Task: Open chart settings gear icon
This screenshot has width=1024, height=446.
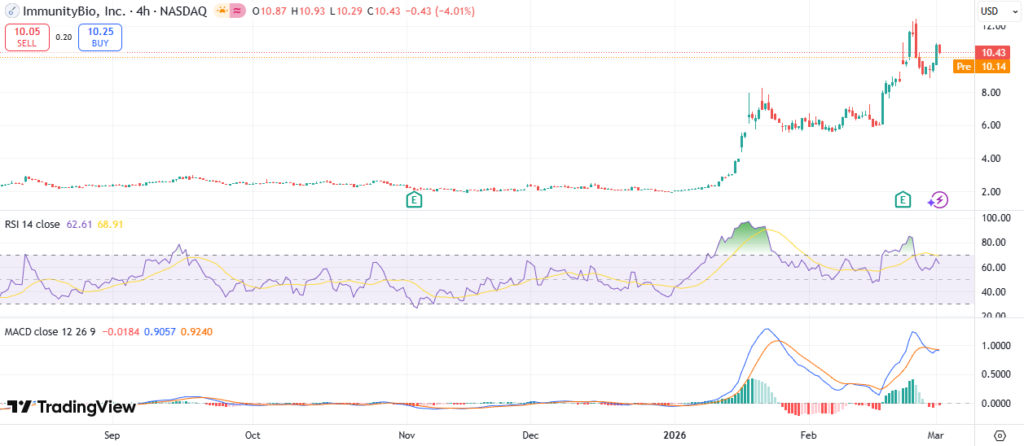Action: pyautogui.click(x=1000, y=435)
